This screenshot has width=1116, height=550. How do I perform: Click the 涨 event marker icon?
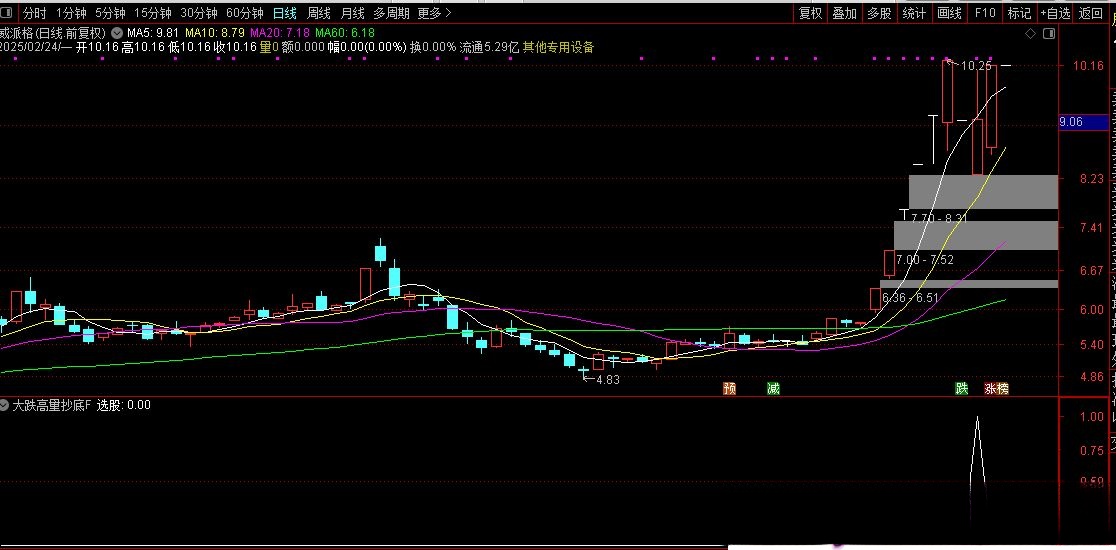coord(990,388)
